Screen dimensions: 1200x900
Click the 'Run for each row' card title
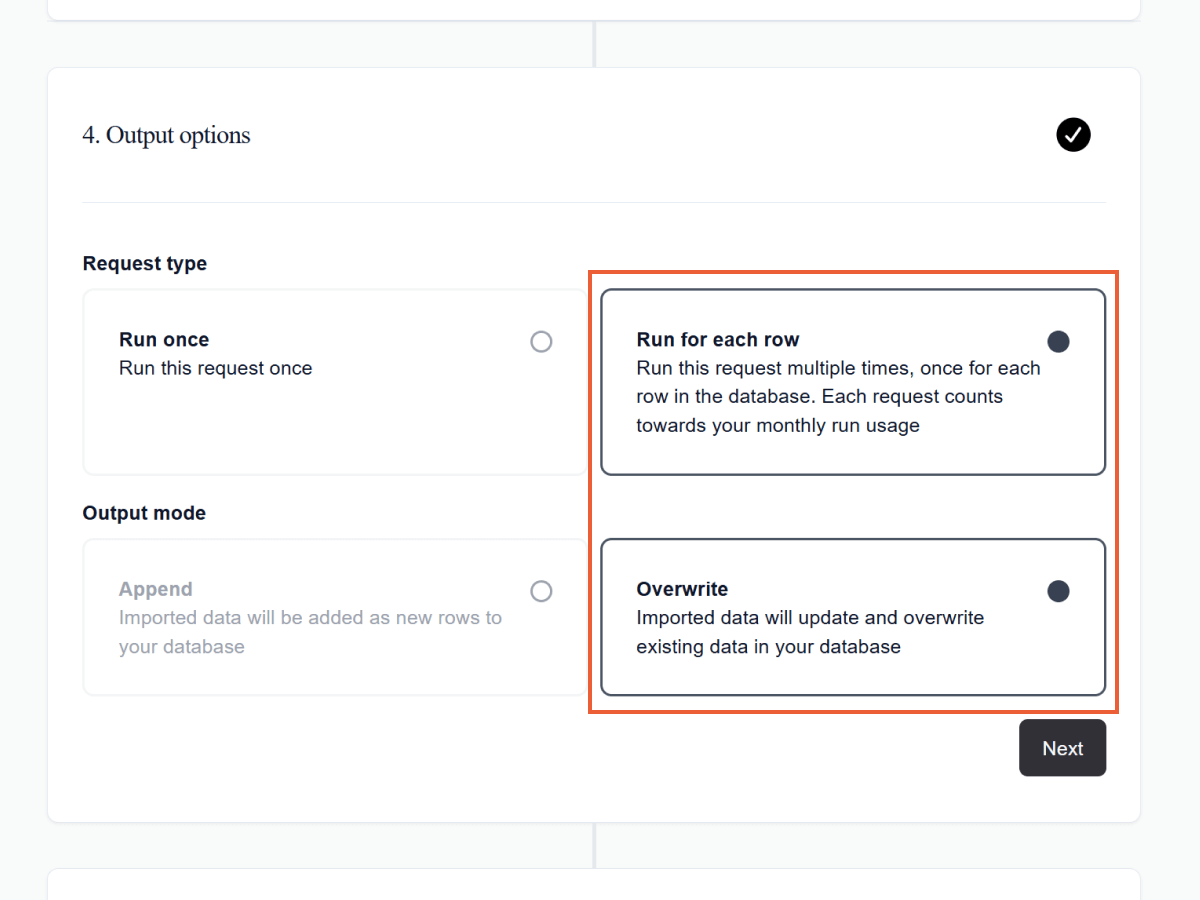pyautogui.click(x=718, y=340)
